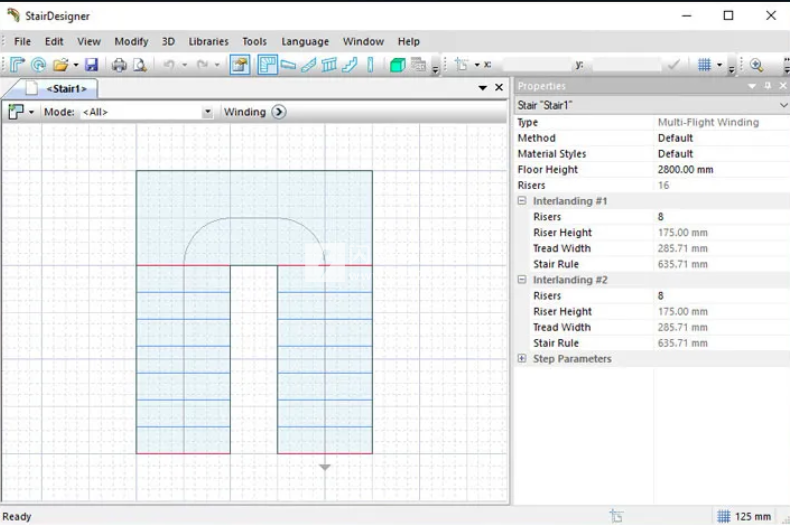
Task: Open the 3D menu
Action: click(168, 41)
